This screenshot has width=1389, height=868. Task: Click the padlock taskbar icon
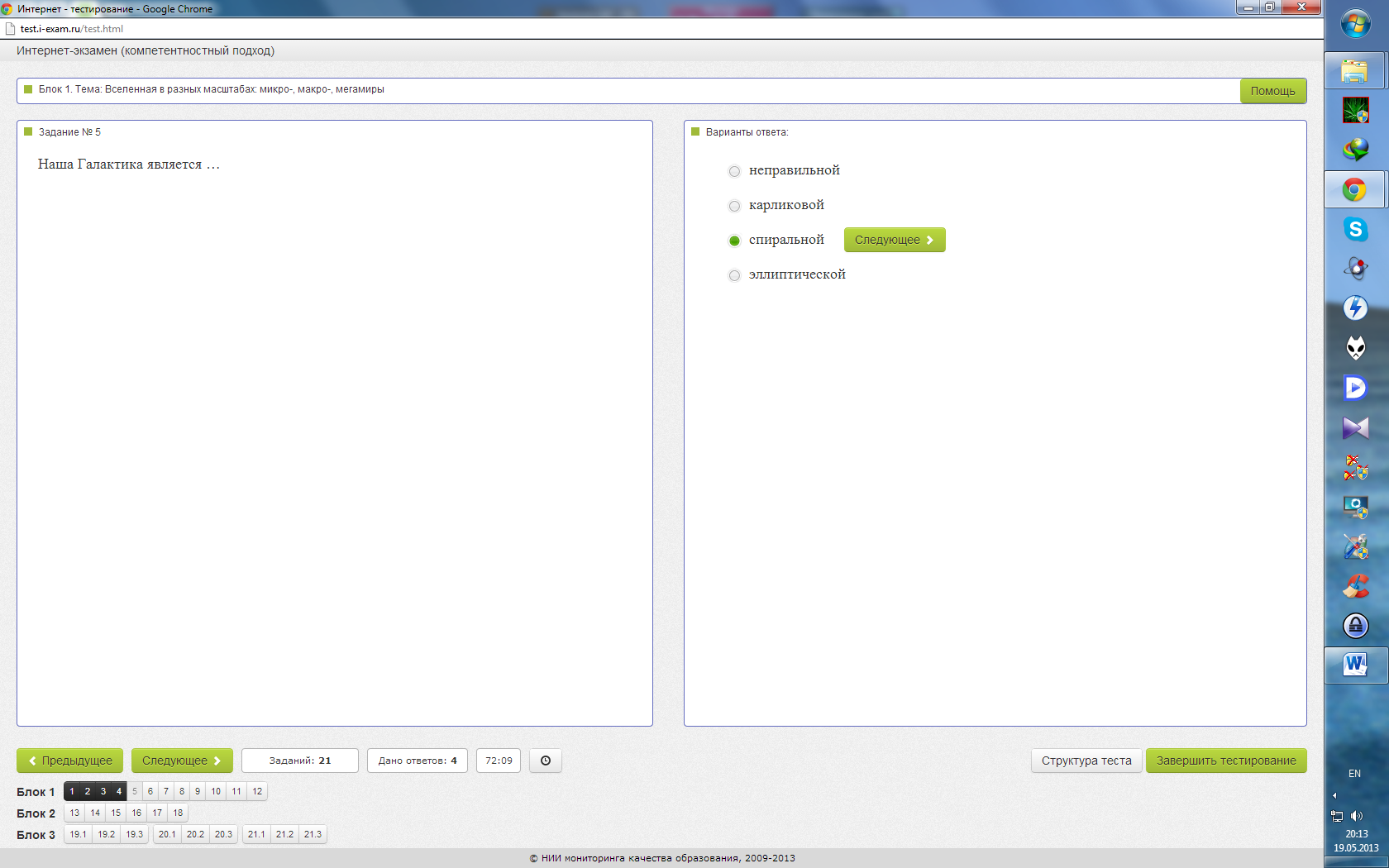1355,626
